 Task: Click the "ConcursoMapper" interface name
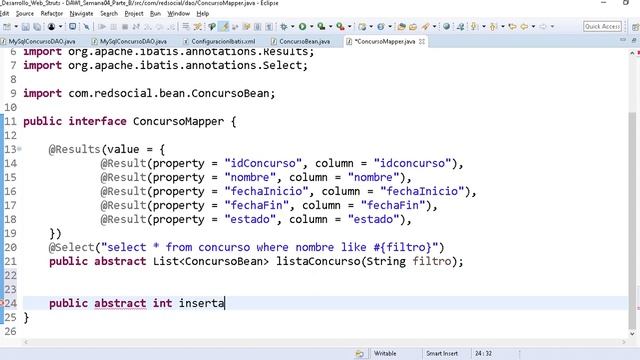(x=178, y=121)
